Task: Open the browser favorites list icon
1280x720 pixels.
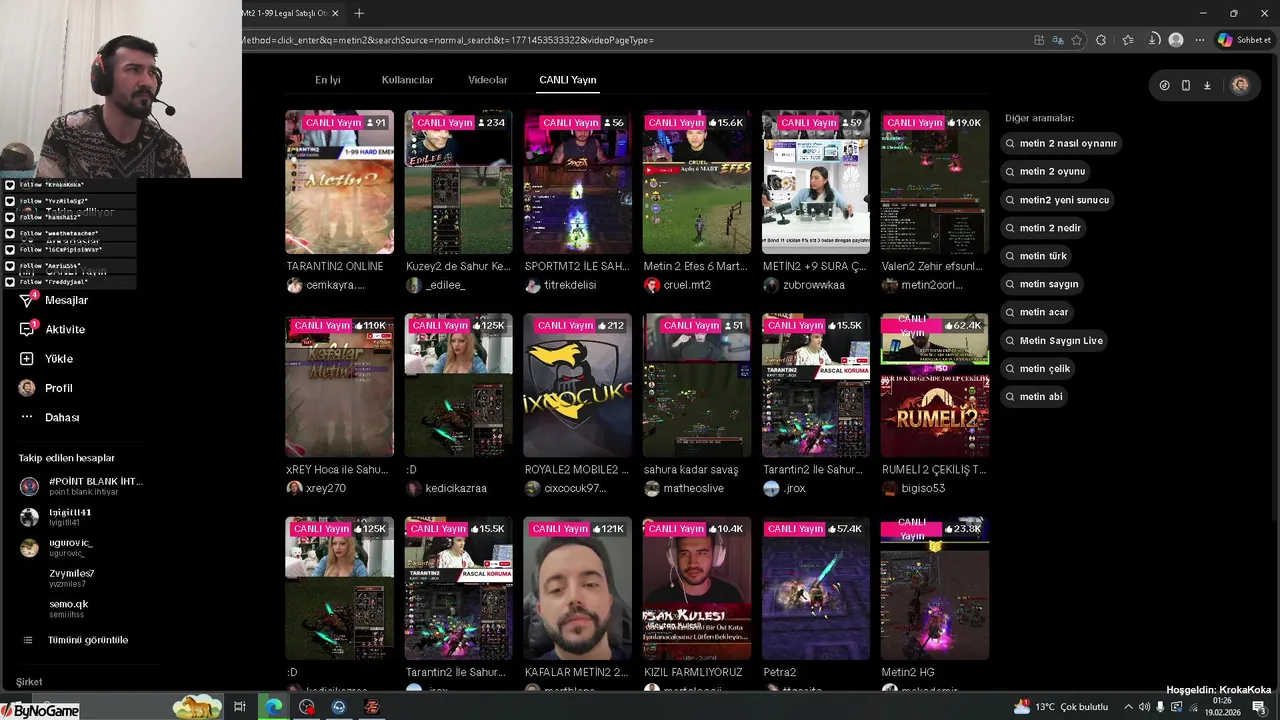Action: (x=1128, y=40)
